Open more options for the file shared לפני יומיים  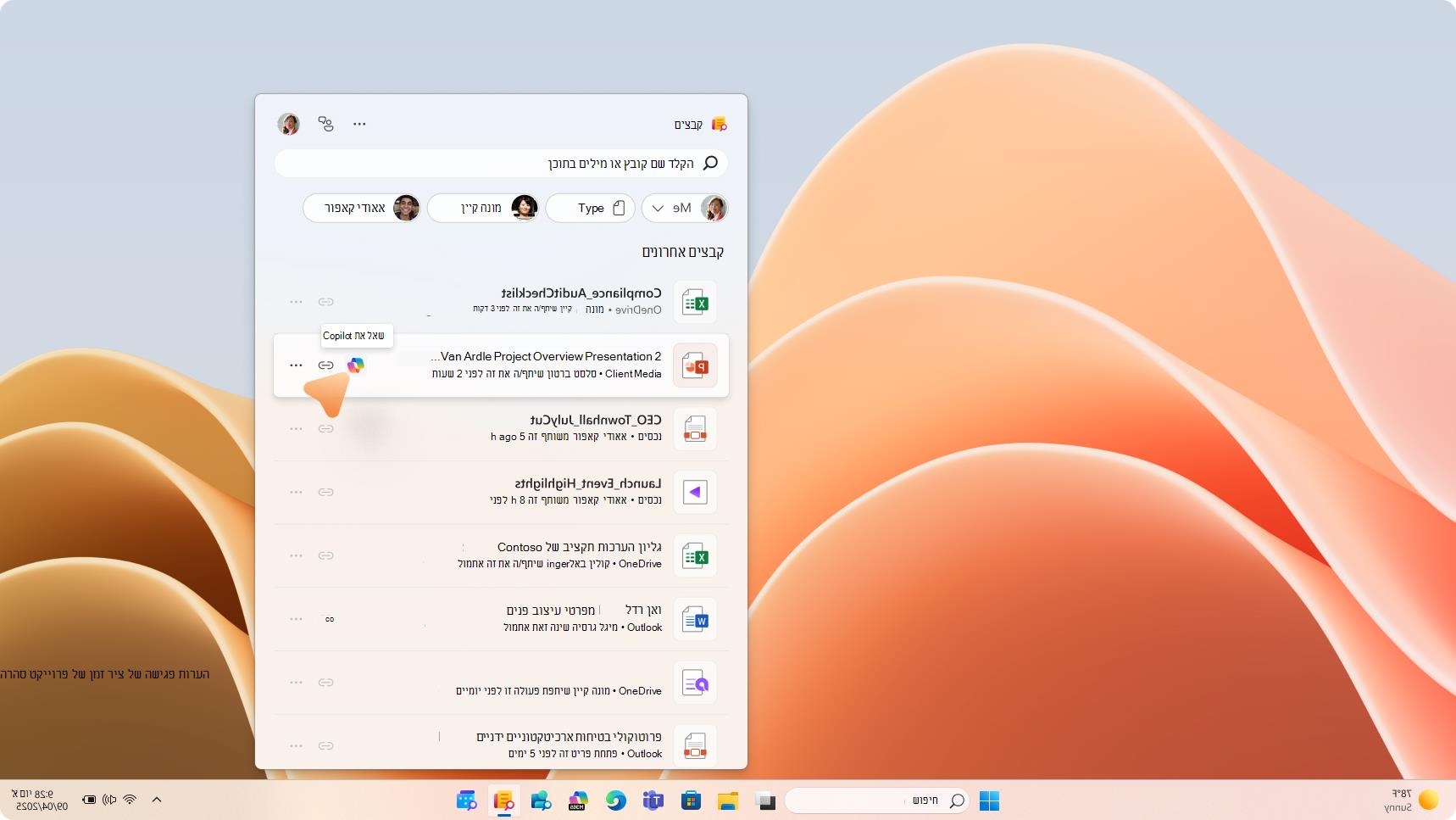(296, 682)
